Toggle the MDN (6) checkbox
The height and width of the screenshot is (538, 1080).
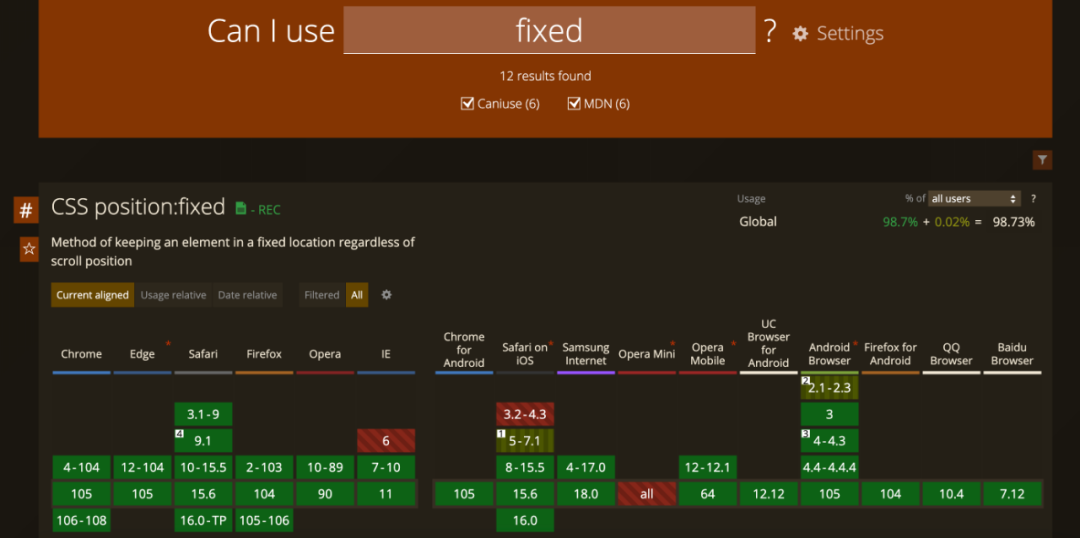[574, 104]
